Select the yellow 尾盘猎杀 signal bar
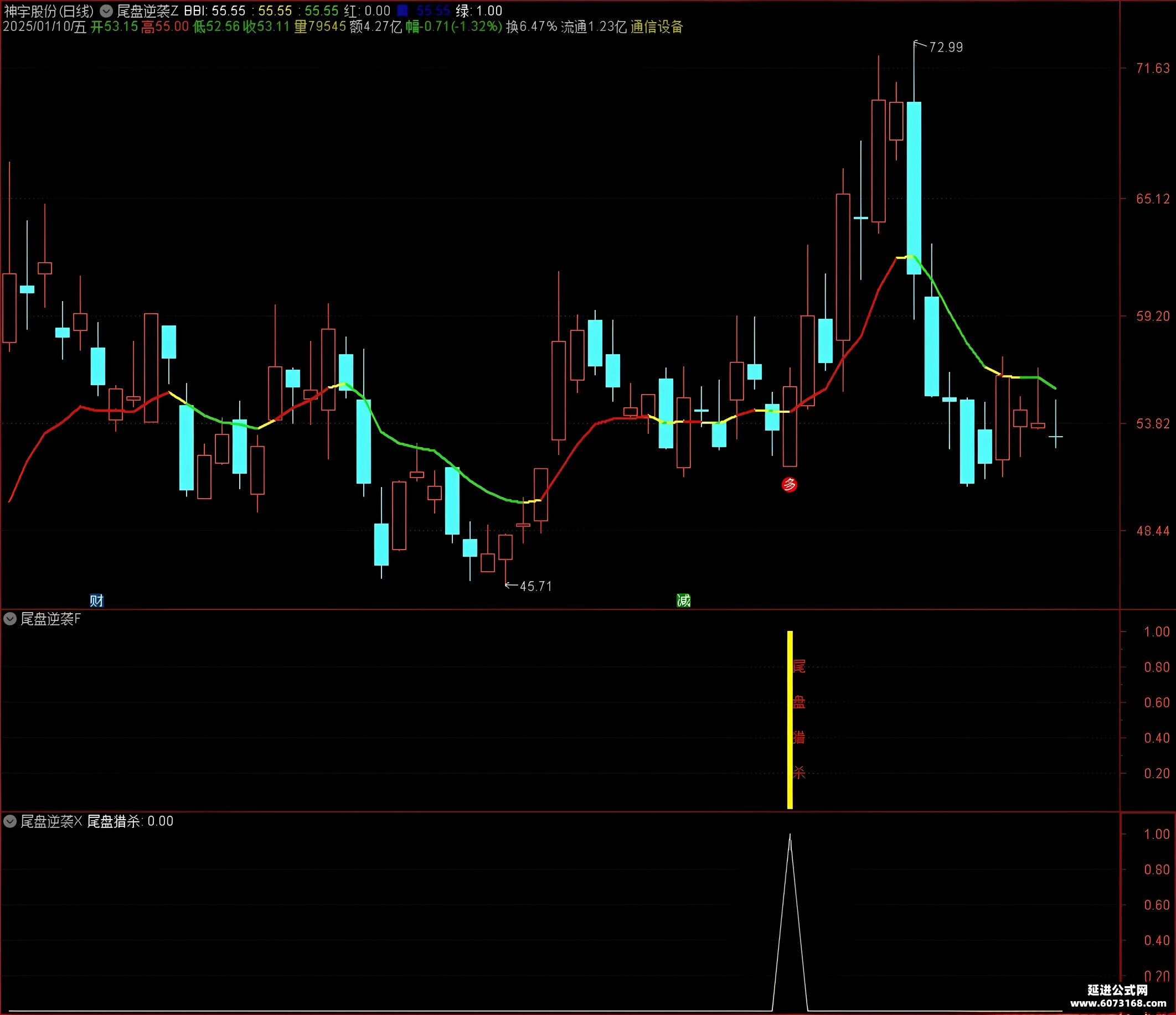 (x=790, y=719)
